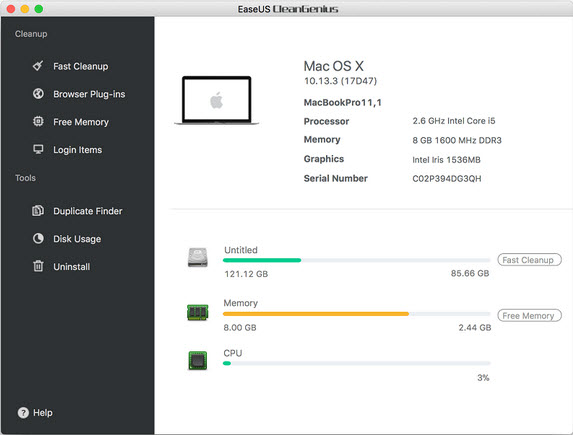Show the Disk Usage tool

click(x=77, y=239)
